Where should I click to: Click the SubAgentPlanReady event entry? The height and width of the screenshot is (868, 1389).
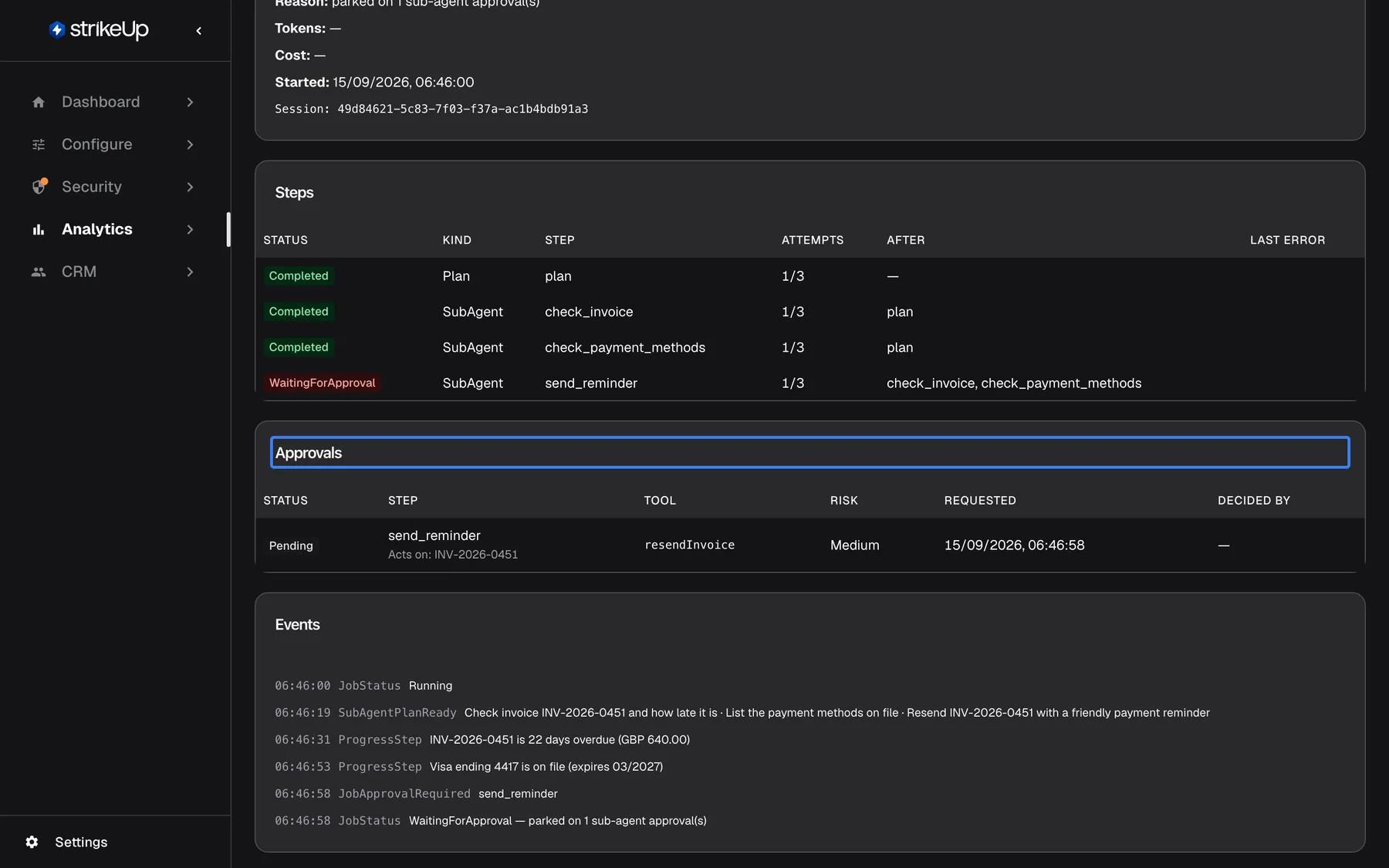click(742, 713)
